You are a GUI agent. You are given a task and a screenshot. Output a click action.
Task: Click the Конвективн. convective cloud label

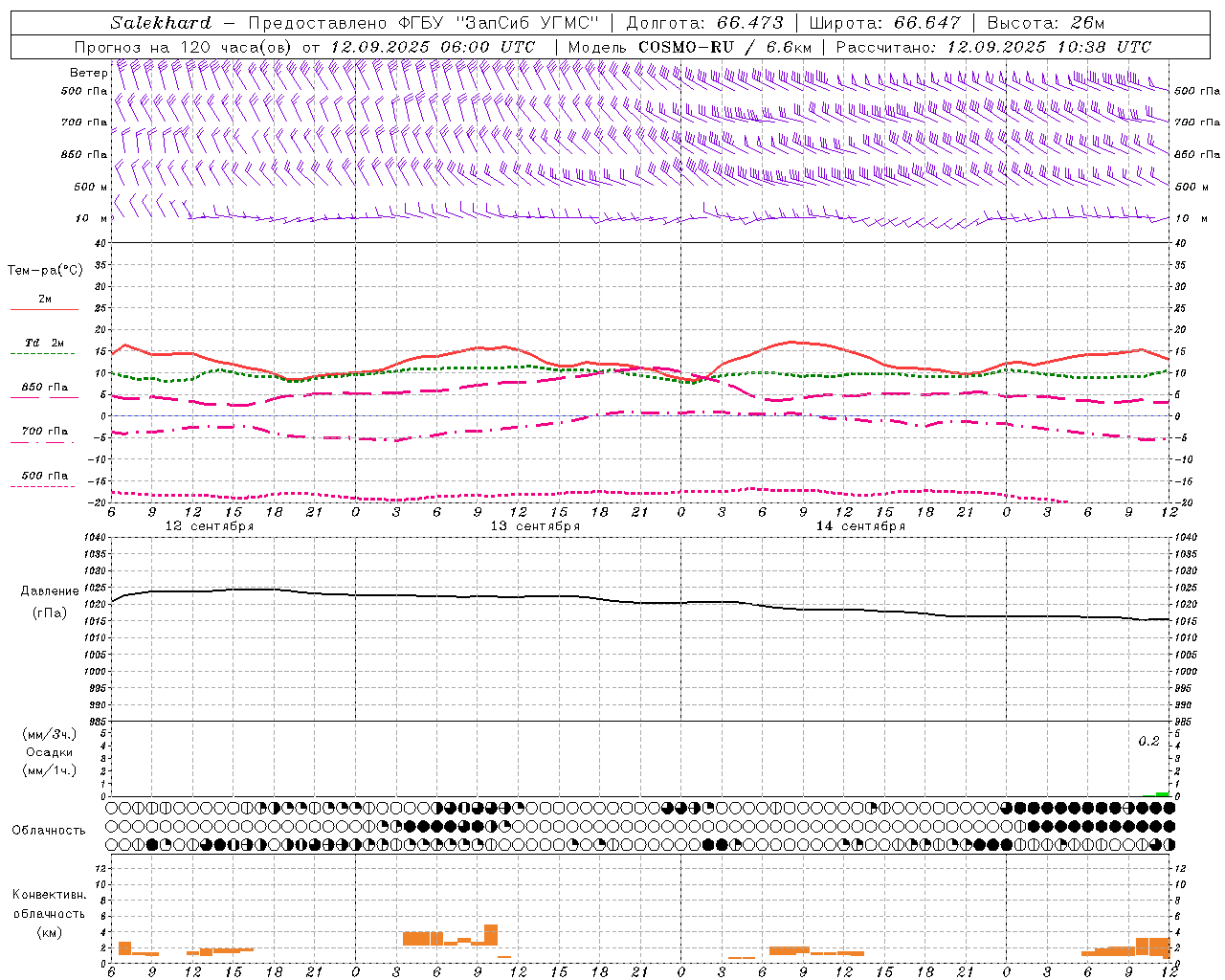click(x=49, y=895)
